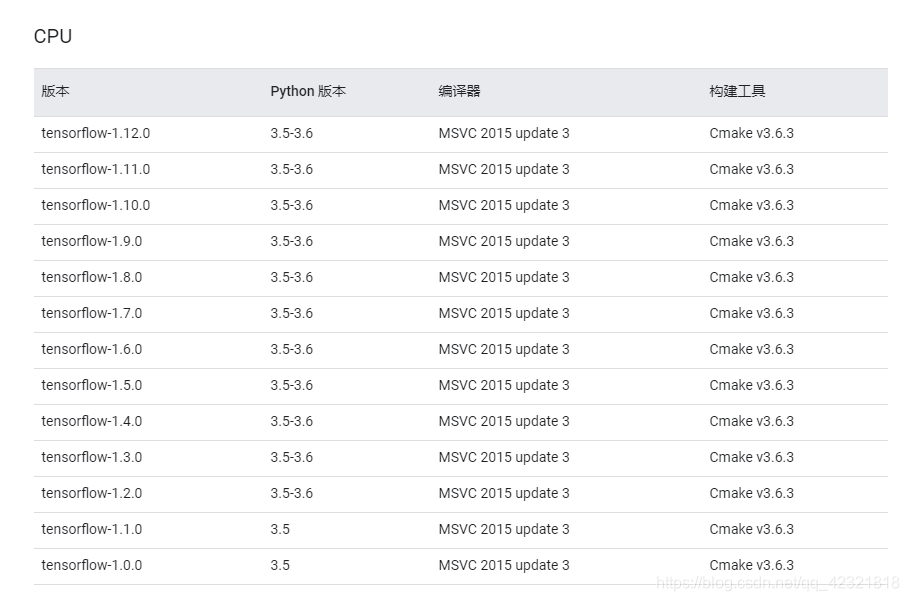Click Cmake v3.6.3 in tensorflow-1.4.0 row
909x601 pixels.
pos(751,421)
